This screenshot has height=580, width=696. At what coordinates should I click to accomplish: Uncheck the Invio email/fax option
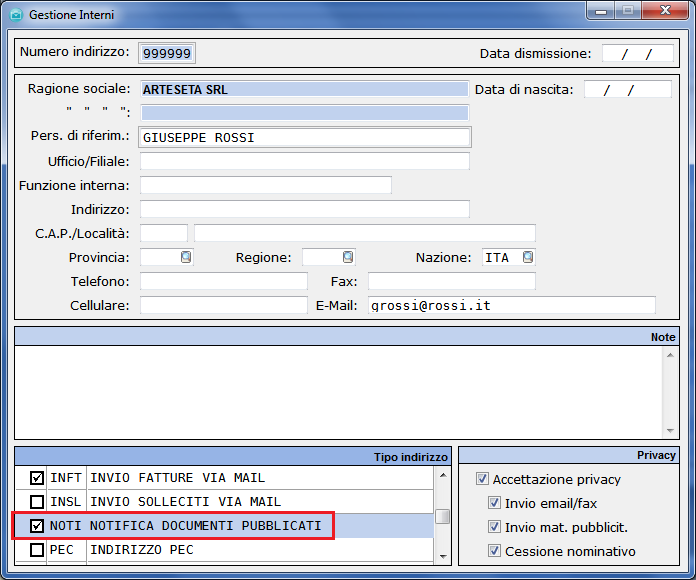click(495, 503)
